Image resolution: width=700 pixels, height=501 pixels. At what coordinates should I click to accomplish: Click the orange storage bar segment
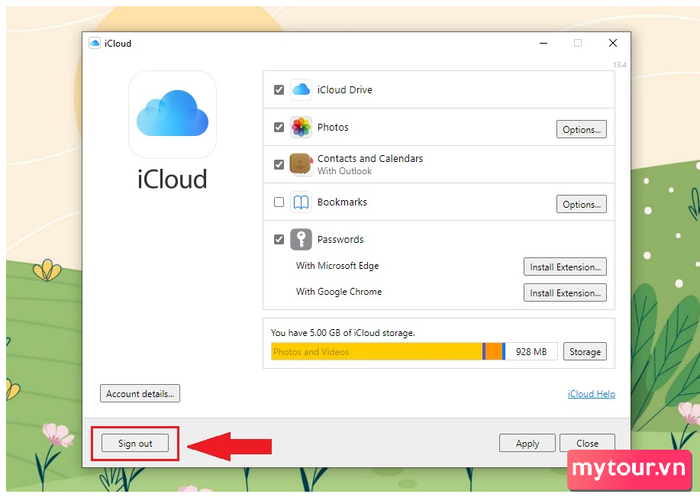pyautogui.click(x=494, y=352)
